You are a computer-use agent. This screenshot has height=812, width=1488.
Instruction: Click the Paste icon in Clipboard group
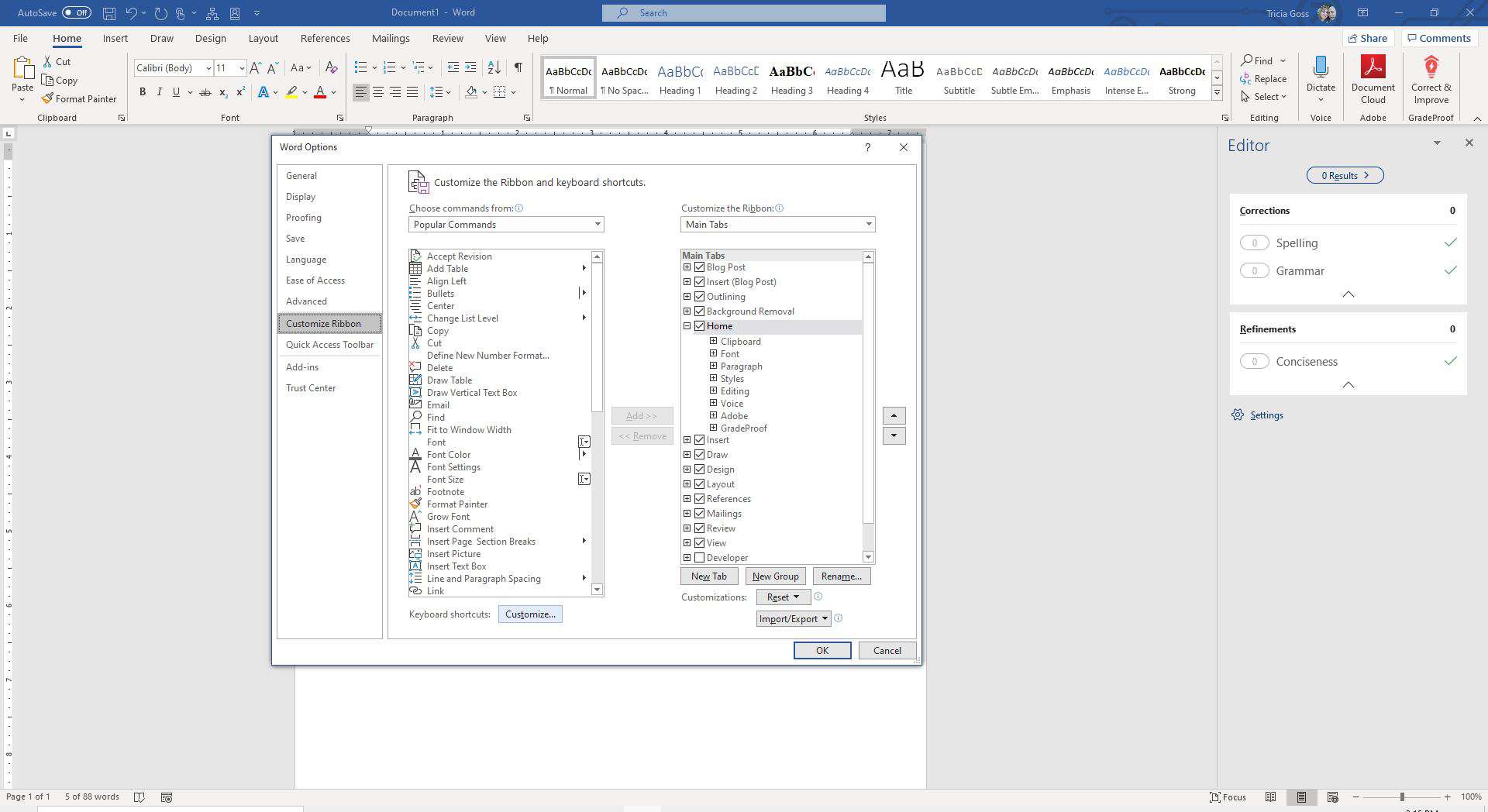point(22,70)
